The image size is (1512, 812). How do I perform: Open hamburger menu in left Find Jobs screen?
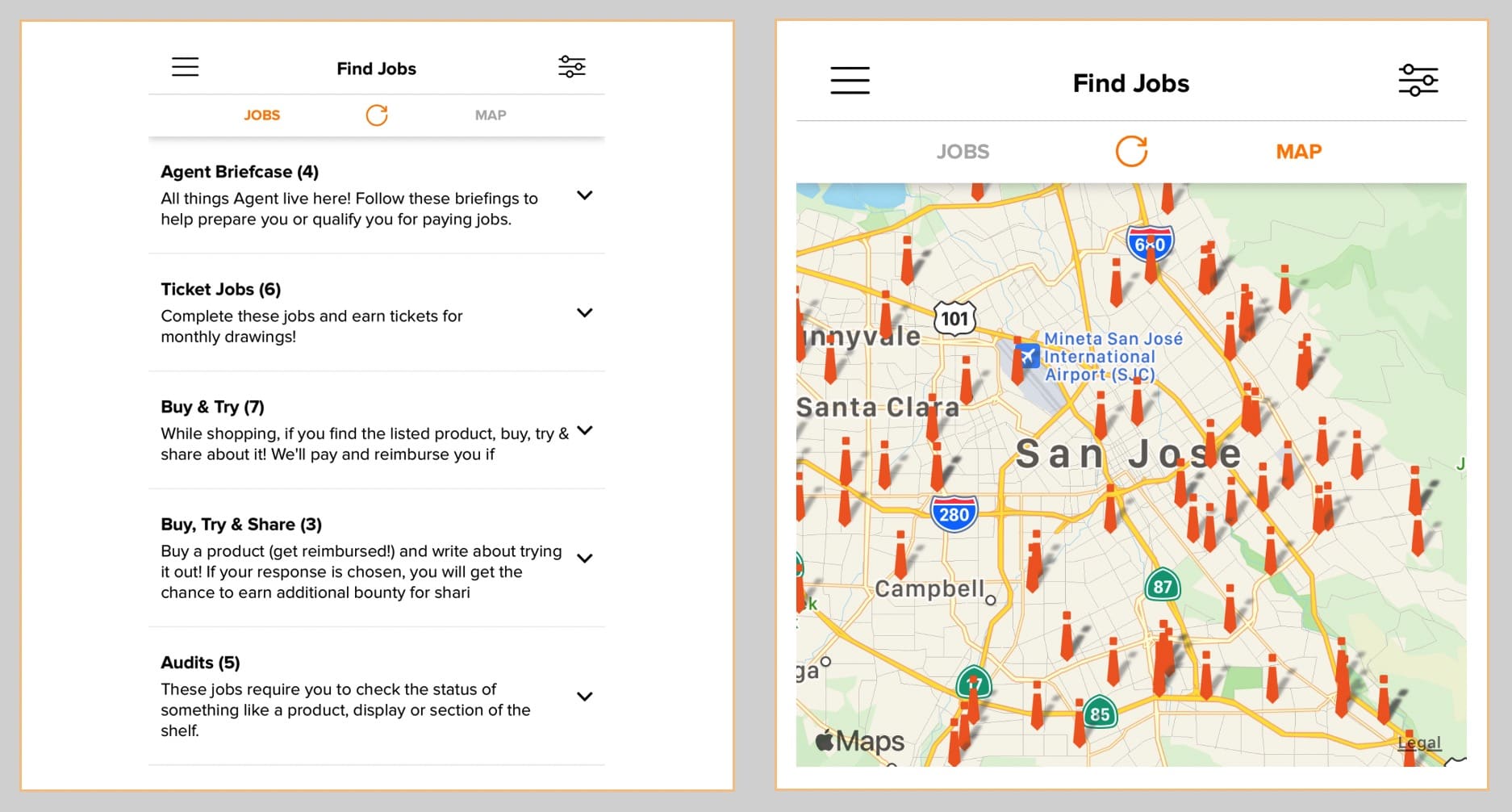185,67
